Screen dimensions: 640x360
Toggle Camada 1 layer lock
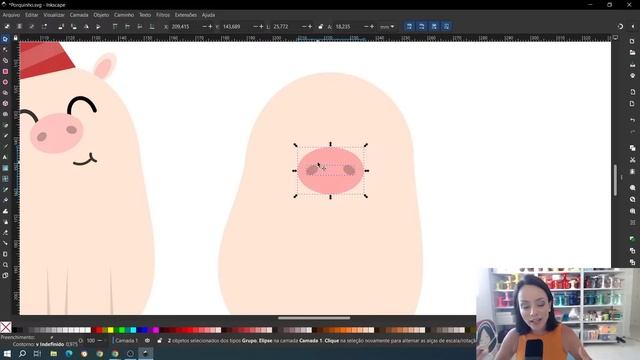(x=159, y=340)
